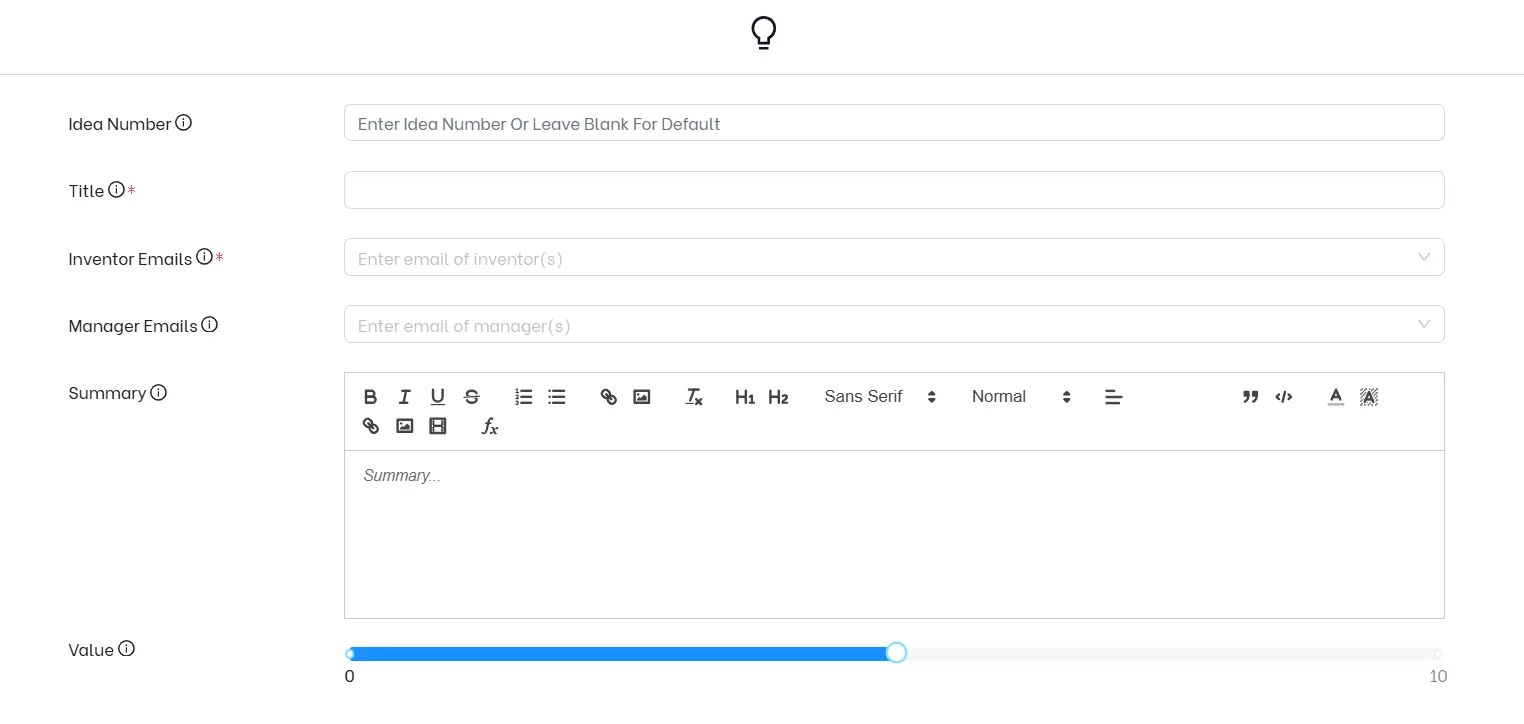Open the text alignment picker
This screenshot has height=724, width=1524.
coord(1113,397)
